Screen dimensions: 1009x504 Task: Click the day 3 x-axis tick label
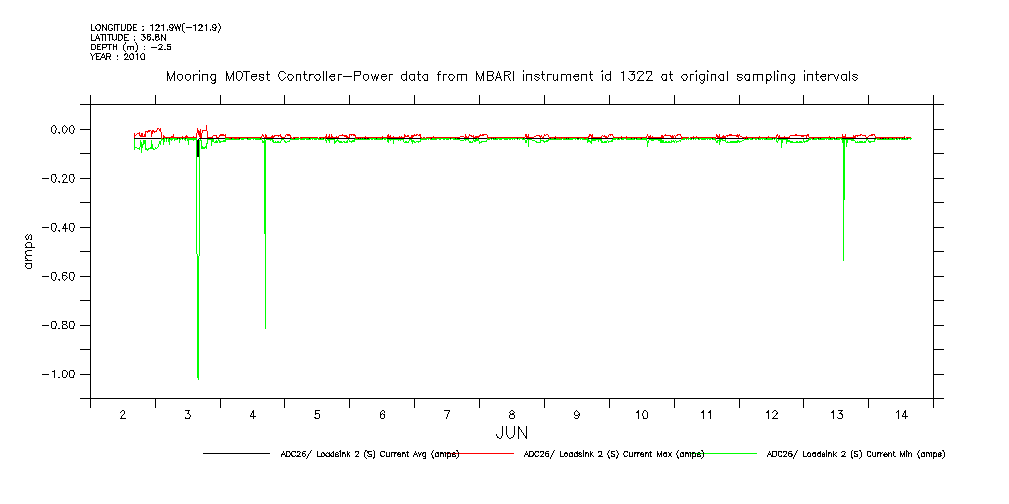pyautogui.click(x=187, y=414)
